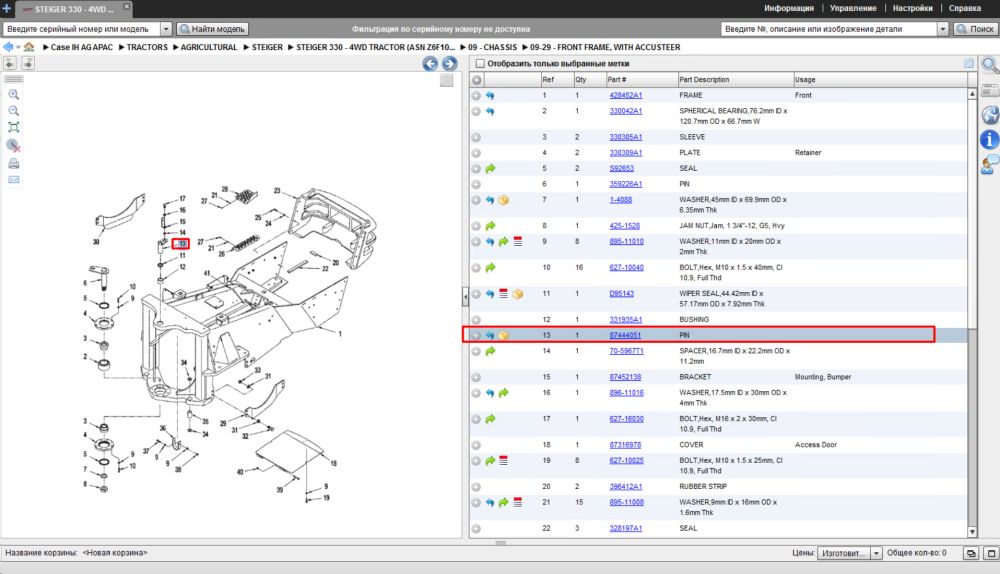The height and width of the screenshot is (574, 1000).
Task: Expand Case IH AG APAC breadcrumb
Action: pos(46,47)
